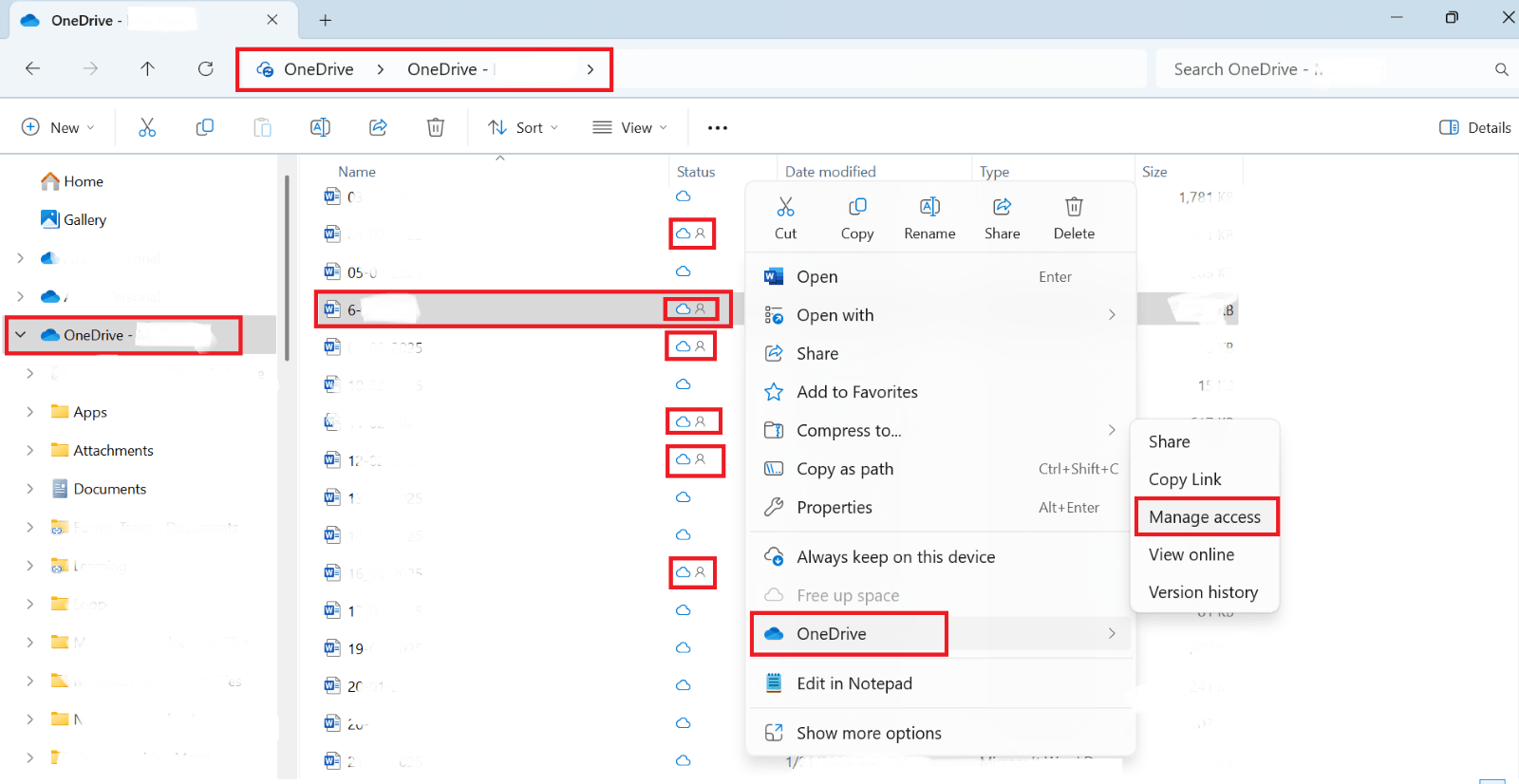Viewport: 1519px width, 784px height.
Task: Sort by the Name column header
Action: 357,172
